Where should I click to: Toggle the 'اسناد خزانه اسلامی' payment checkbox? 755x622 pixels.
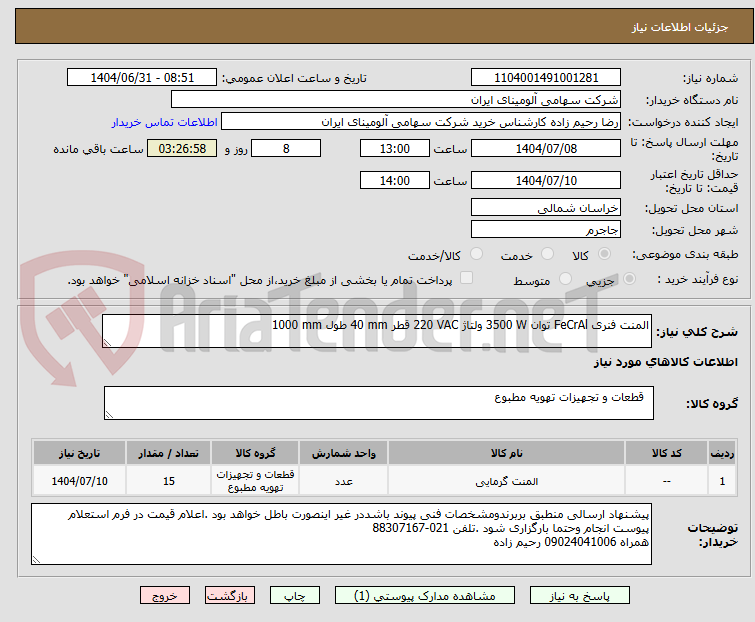[x=466, y=280]
